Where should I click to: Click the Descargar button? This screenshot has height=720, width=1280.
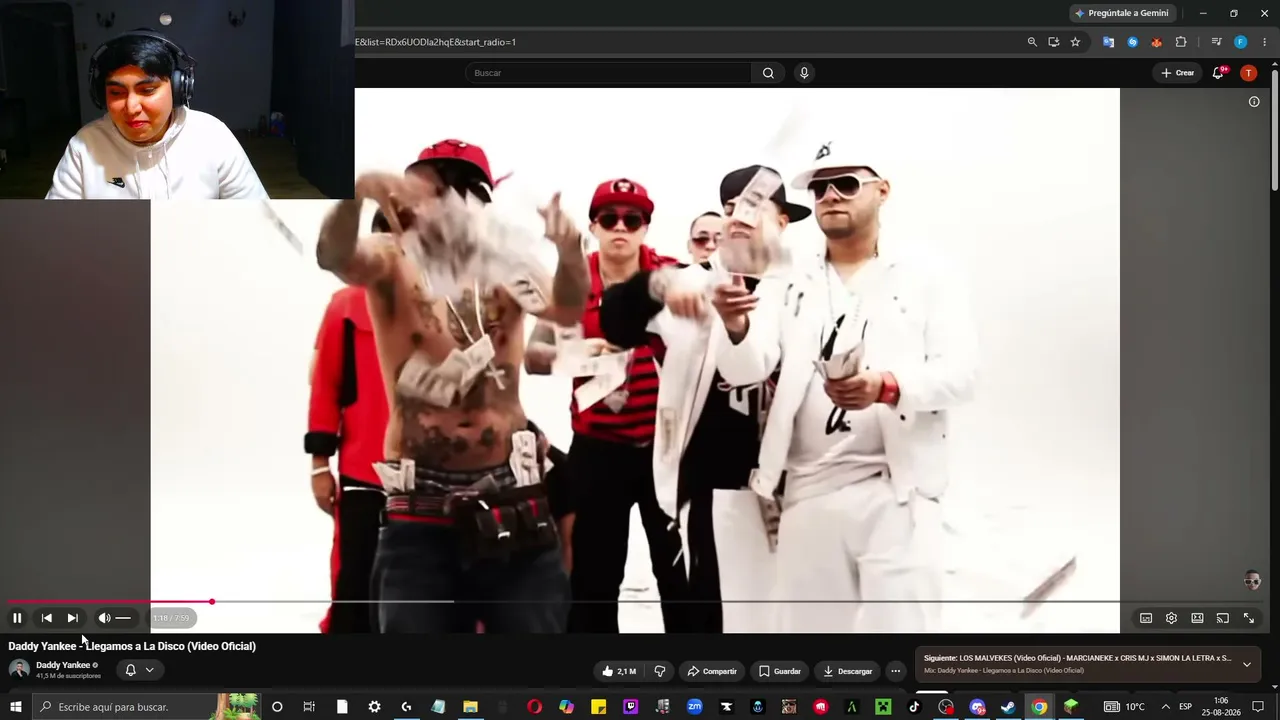point(848,671)
